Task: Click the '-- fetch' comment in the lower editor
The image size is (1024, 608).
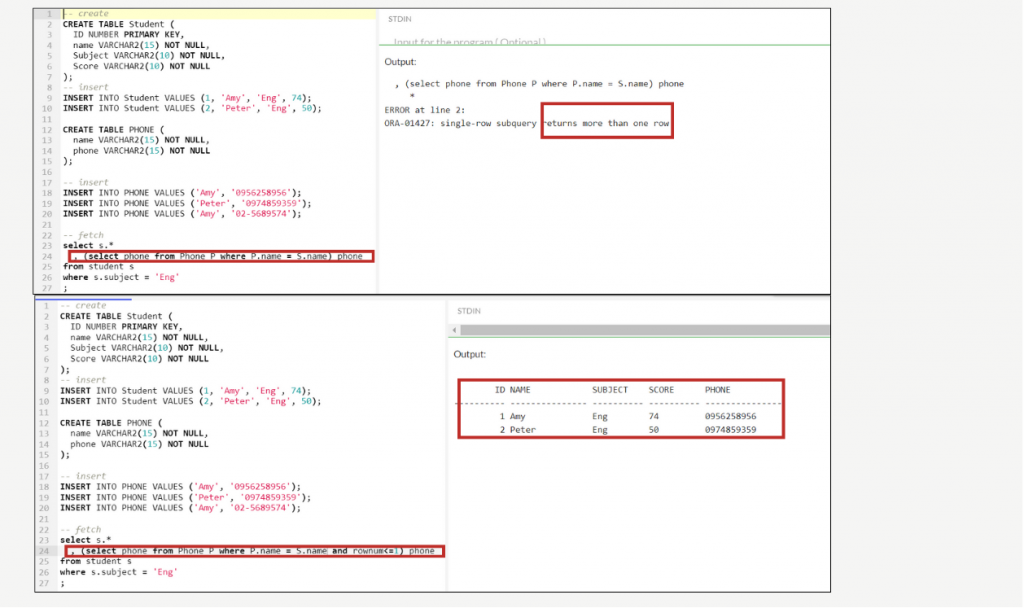Action: click(80, 530)
